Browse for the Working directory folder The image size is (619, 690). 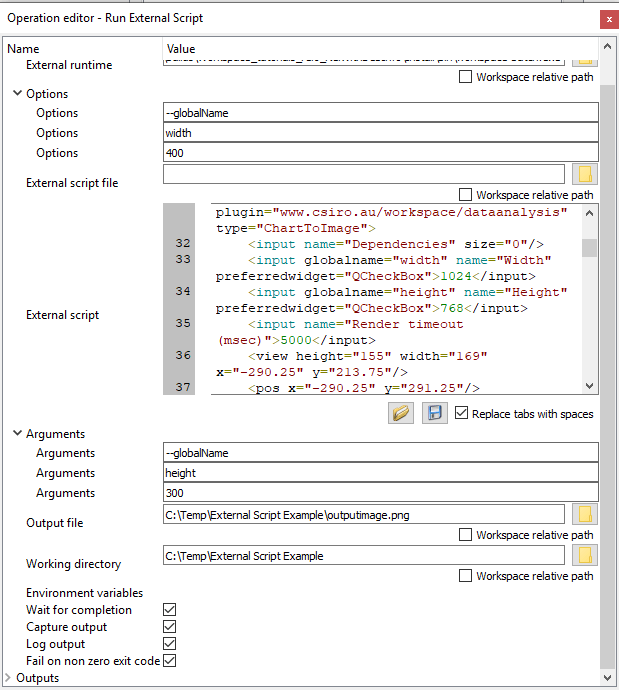click(x=585, y=555)
